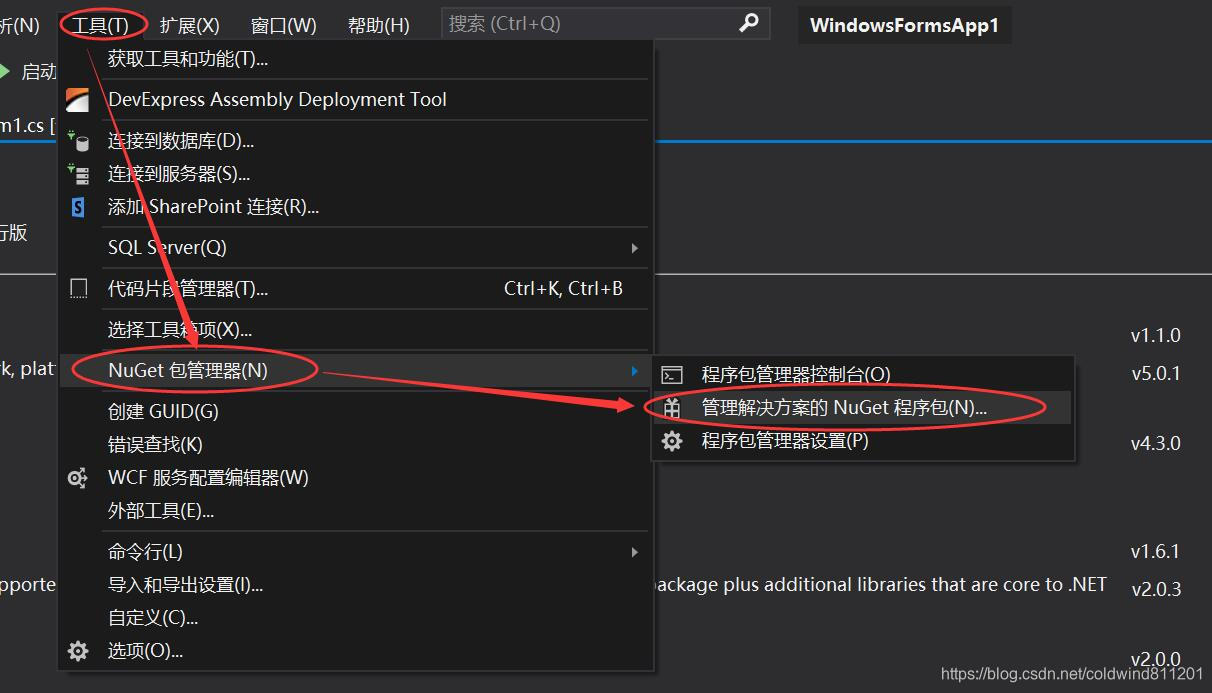Open the 帮助(H) menu

(x=379, y=25)
